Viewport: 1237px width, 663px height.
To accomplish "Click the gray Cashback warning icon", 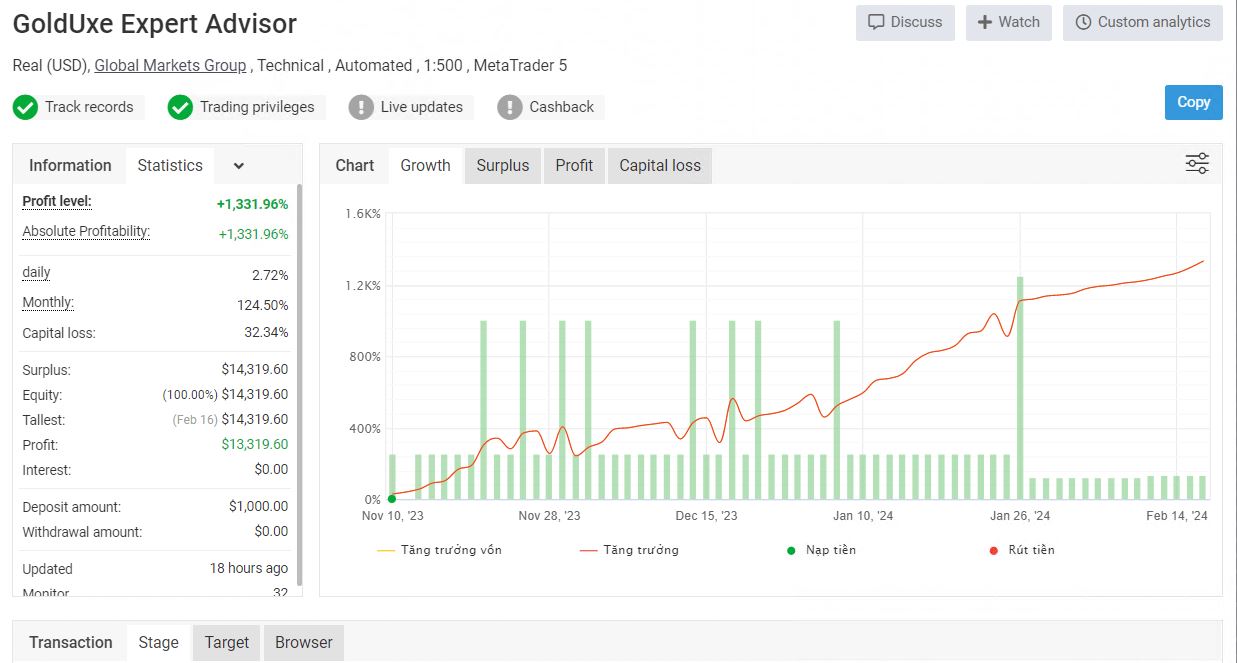I will click(x=510, y=107).
